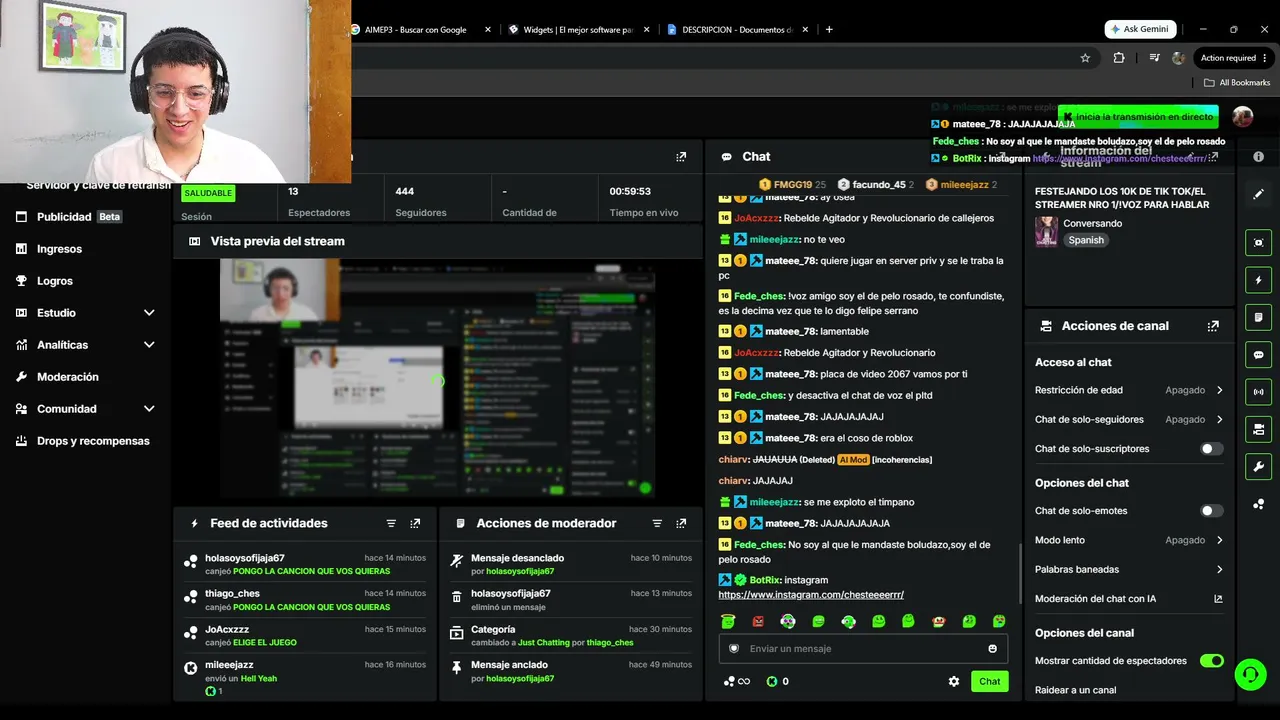Click the pencil edit icon in right sidebar
Image resolution: width=1280 pixels, height=720 pixels.
(1258, 194)
